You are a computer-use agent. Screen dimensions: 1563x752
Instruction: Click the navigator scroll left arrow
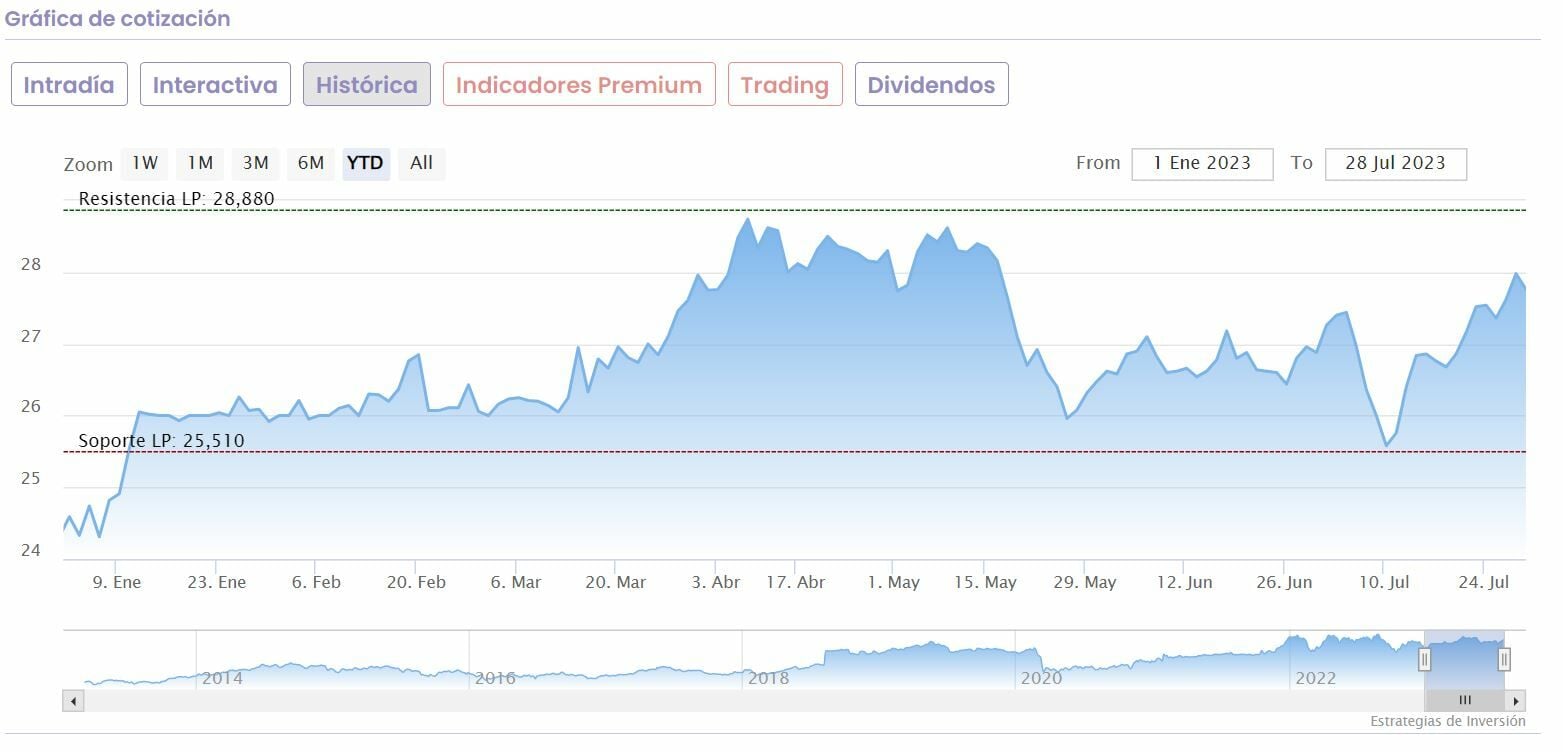tap(72, 701)
